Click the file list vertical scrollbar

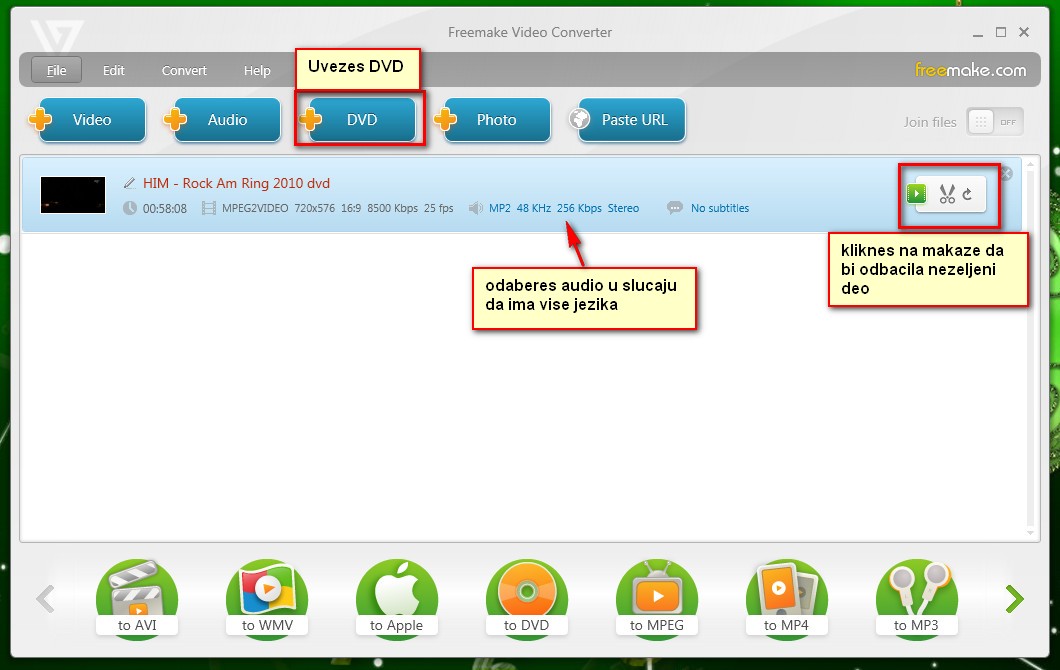[x=1030, y=348]
